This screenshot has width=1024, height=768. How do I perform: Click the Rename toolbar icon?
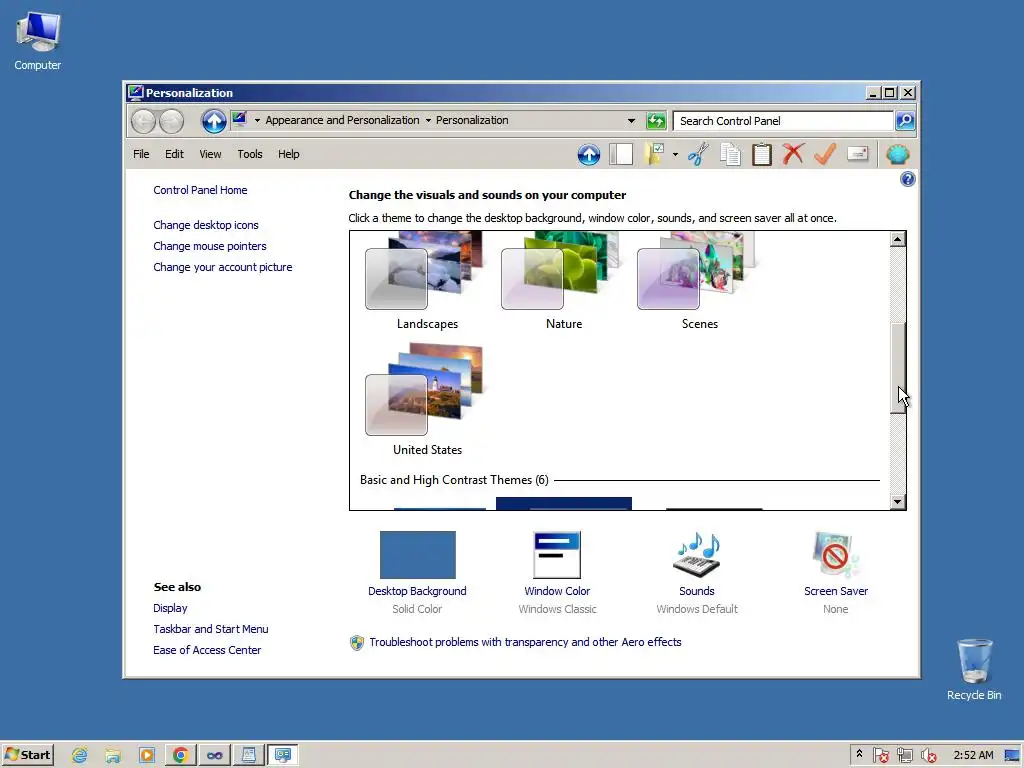coord(857,154)
